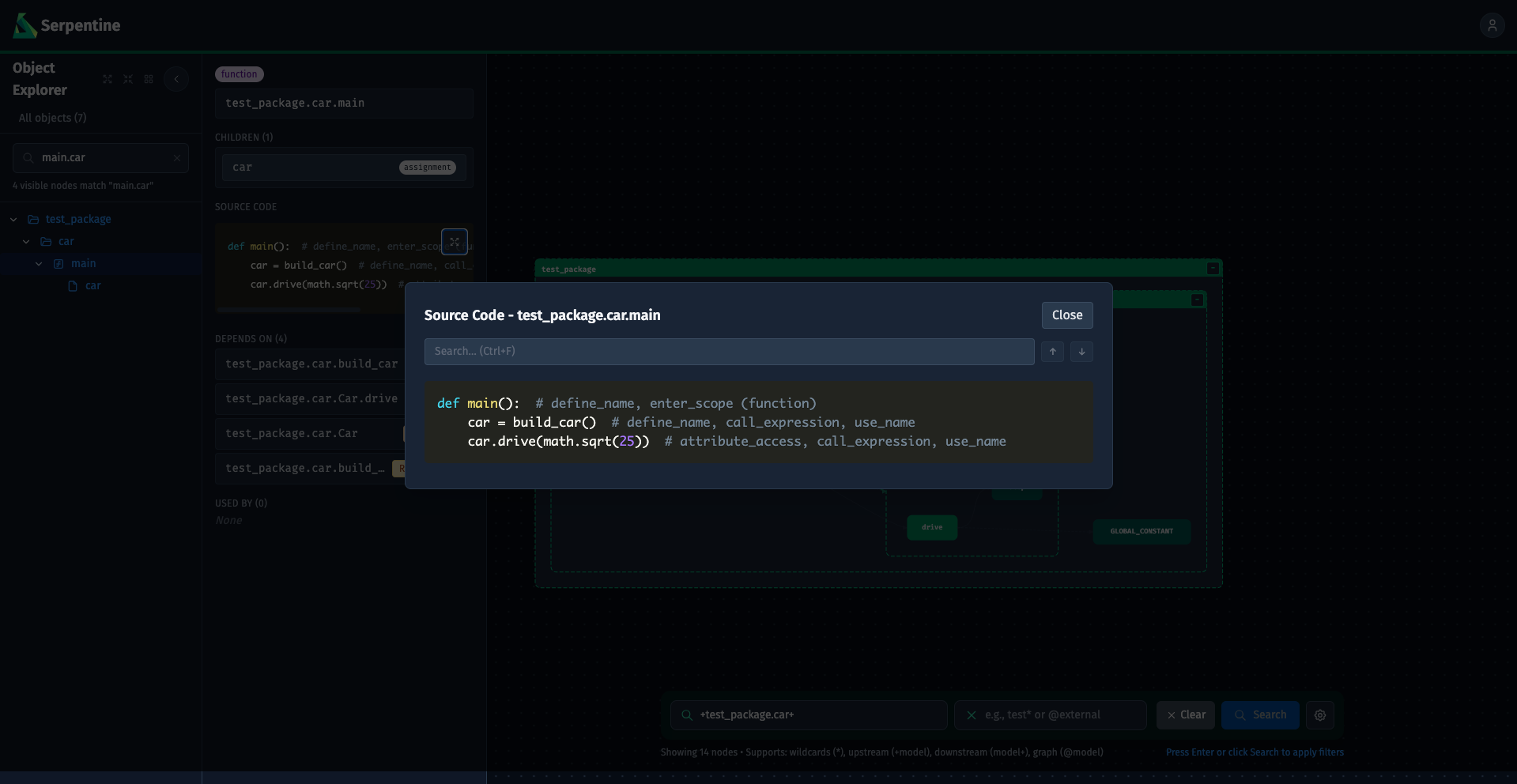Click the All objects (7) label
1517x784 pixels.
pyautogui.click(x=53, y=118)
